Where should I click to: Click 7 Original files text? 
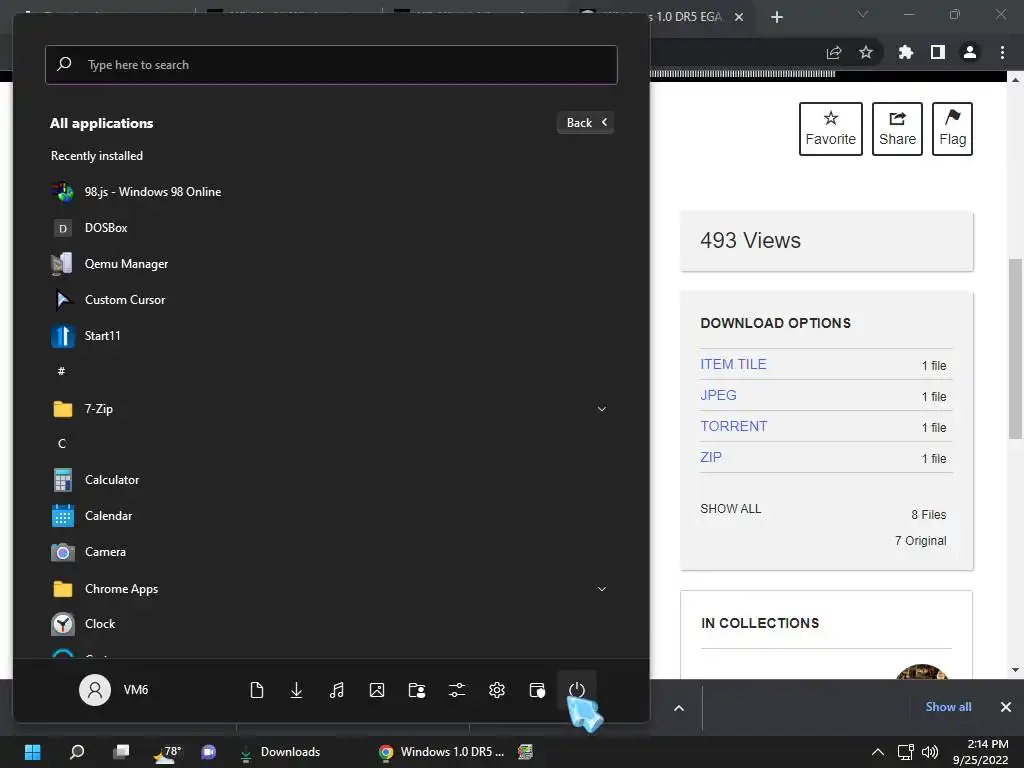[x=920, y=541]
